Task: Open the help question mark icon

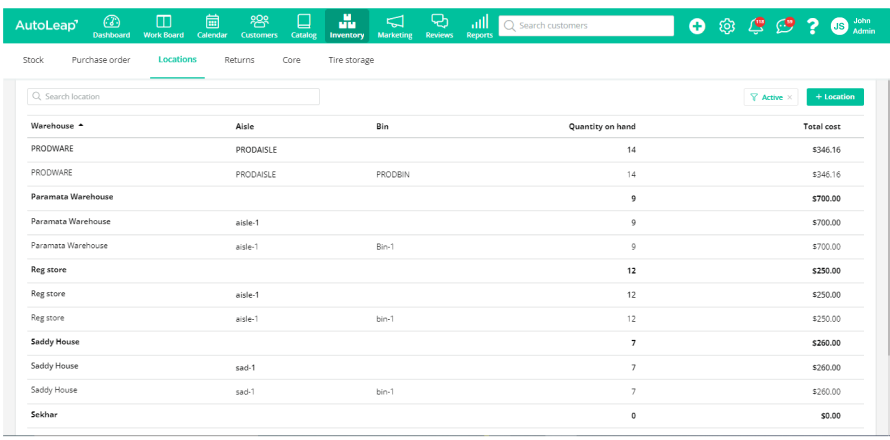Action: (x=812, y=26)
